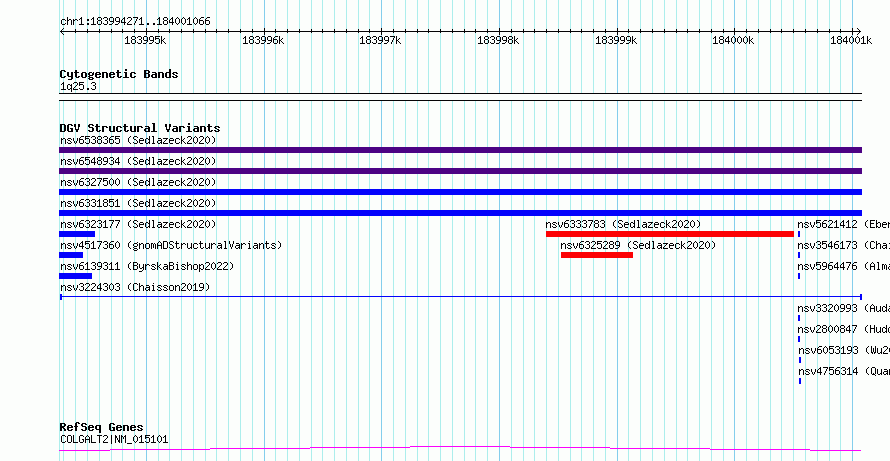The image size is (890, 461).
Task: Click the Cytogenetic Bands track heading
Action: (119, 74)
